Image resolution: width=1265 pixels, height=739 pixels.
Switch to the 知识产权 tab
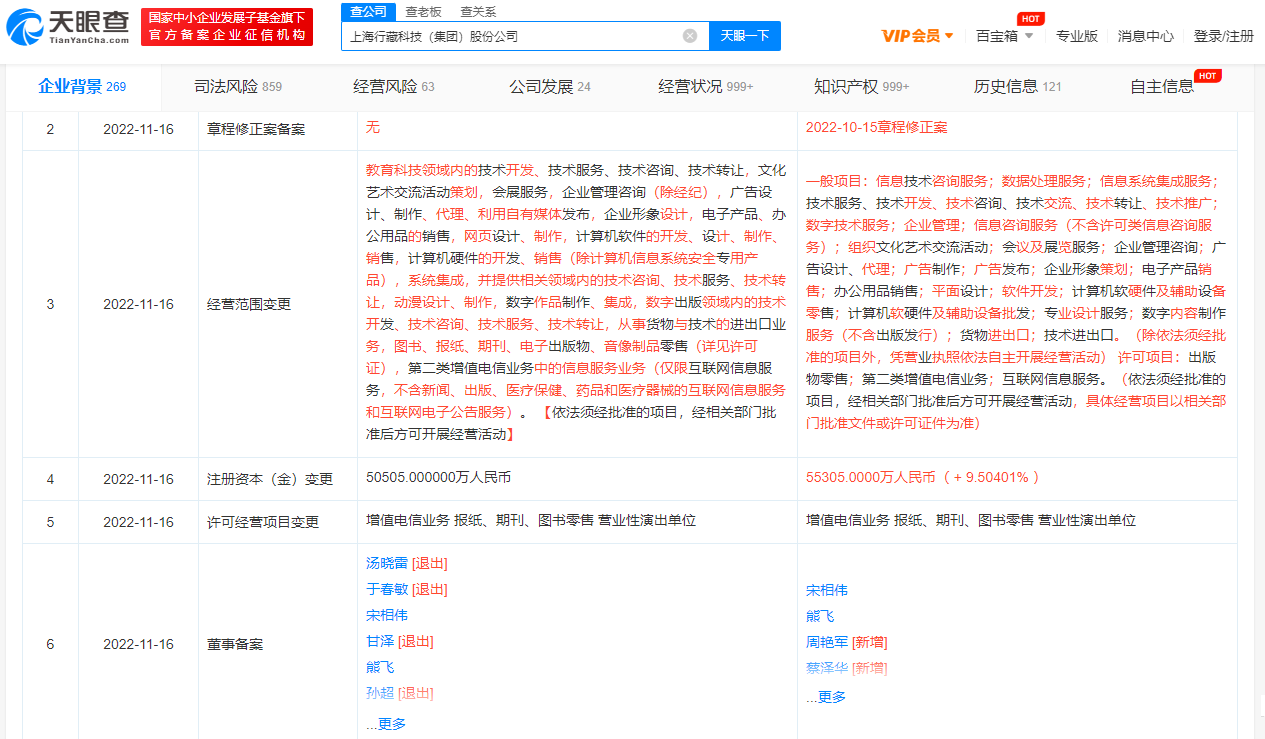[x=862, y=87]
